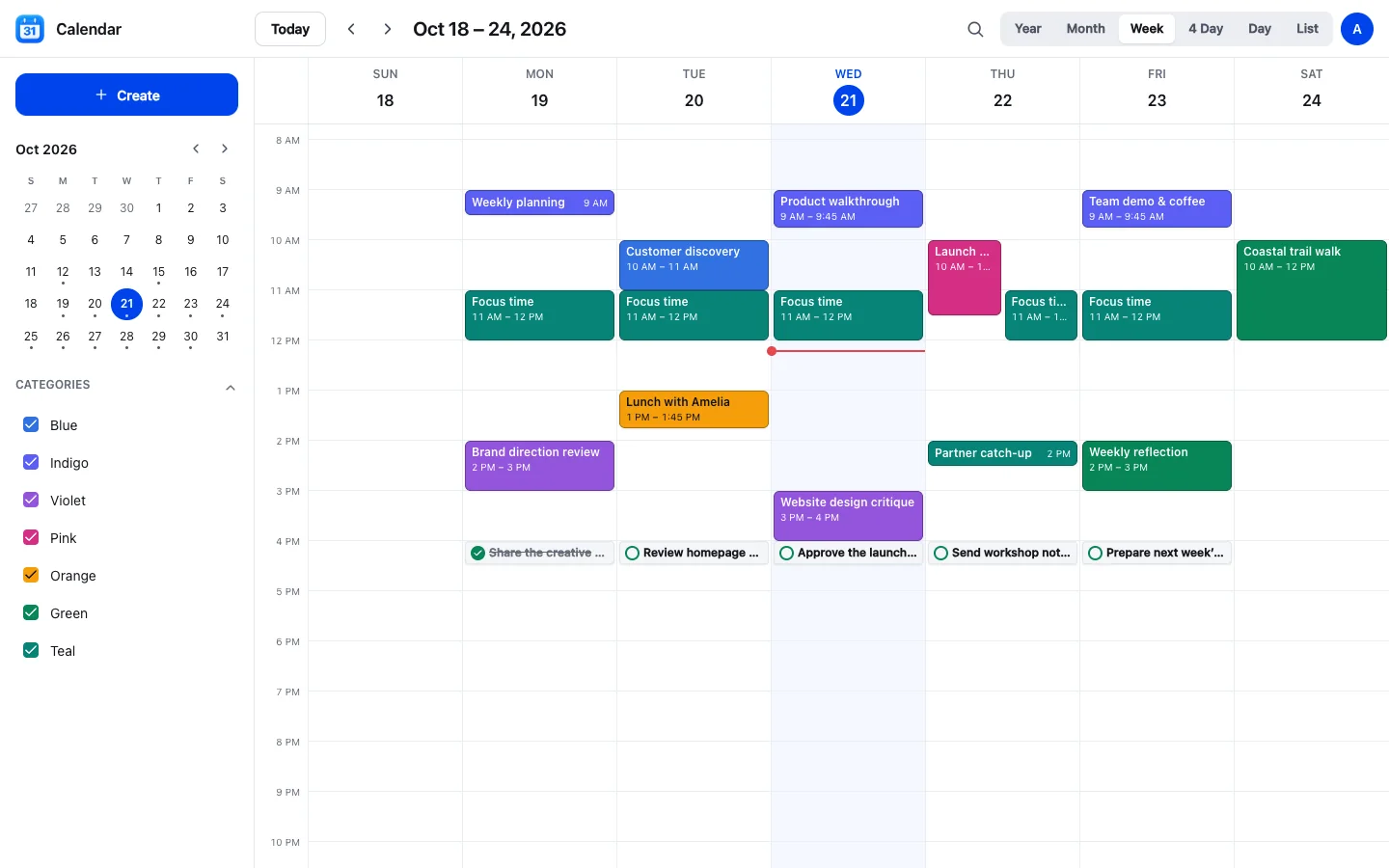Switch to List view
The height and width of the screenshot is (868, 1389).
pos(1307,29)
